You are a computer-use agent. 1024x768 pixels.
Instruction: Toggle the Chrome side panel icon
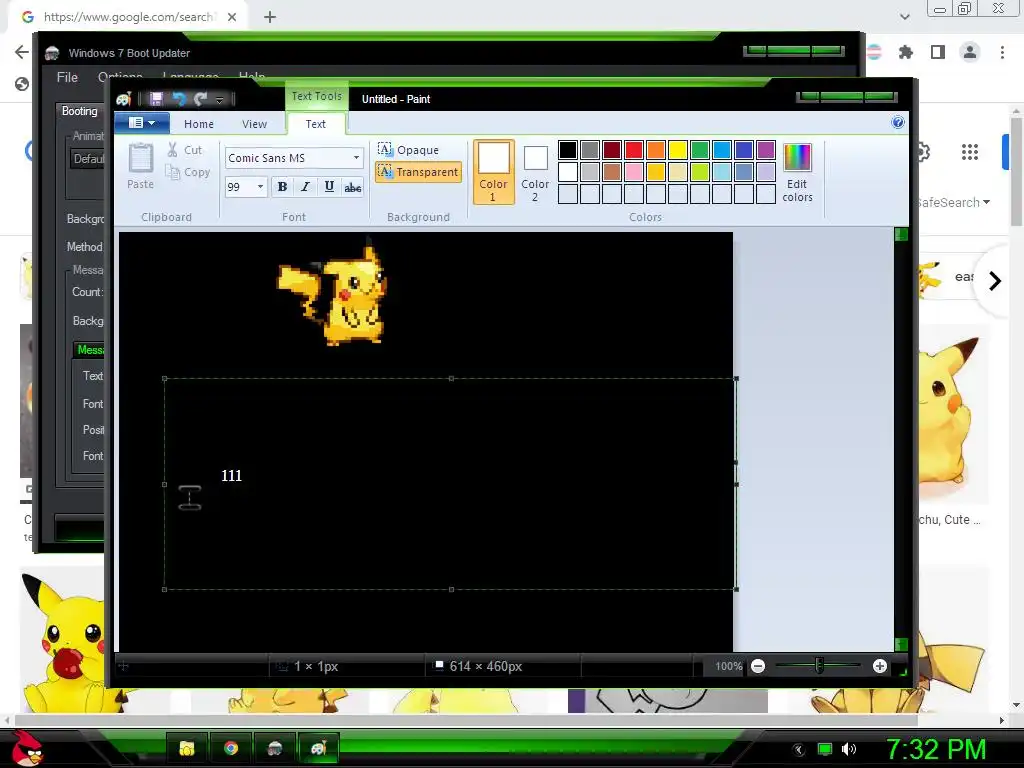coord(938,52)
